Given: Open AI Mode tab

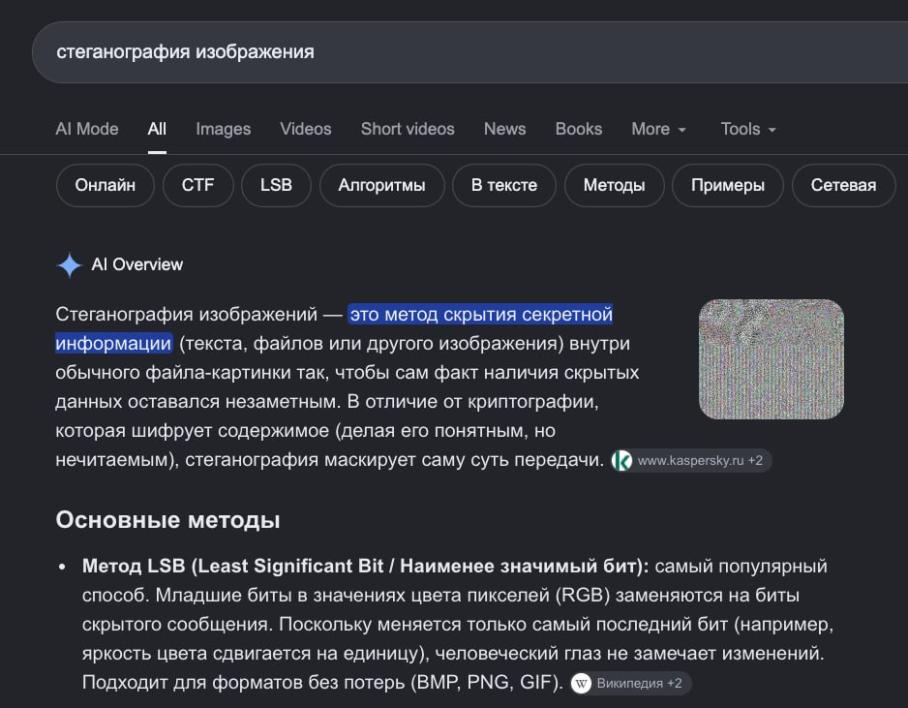Looking at the screenshot, I should [87, 129].
